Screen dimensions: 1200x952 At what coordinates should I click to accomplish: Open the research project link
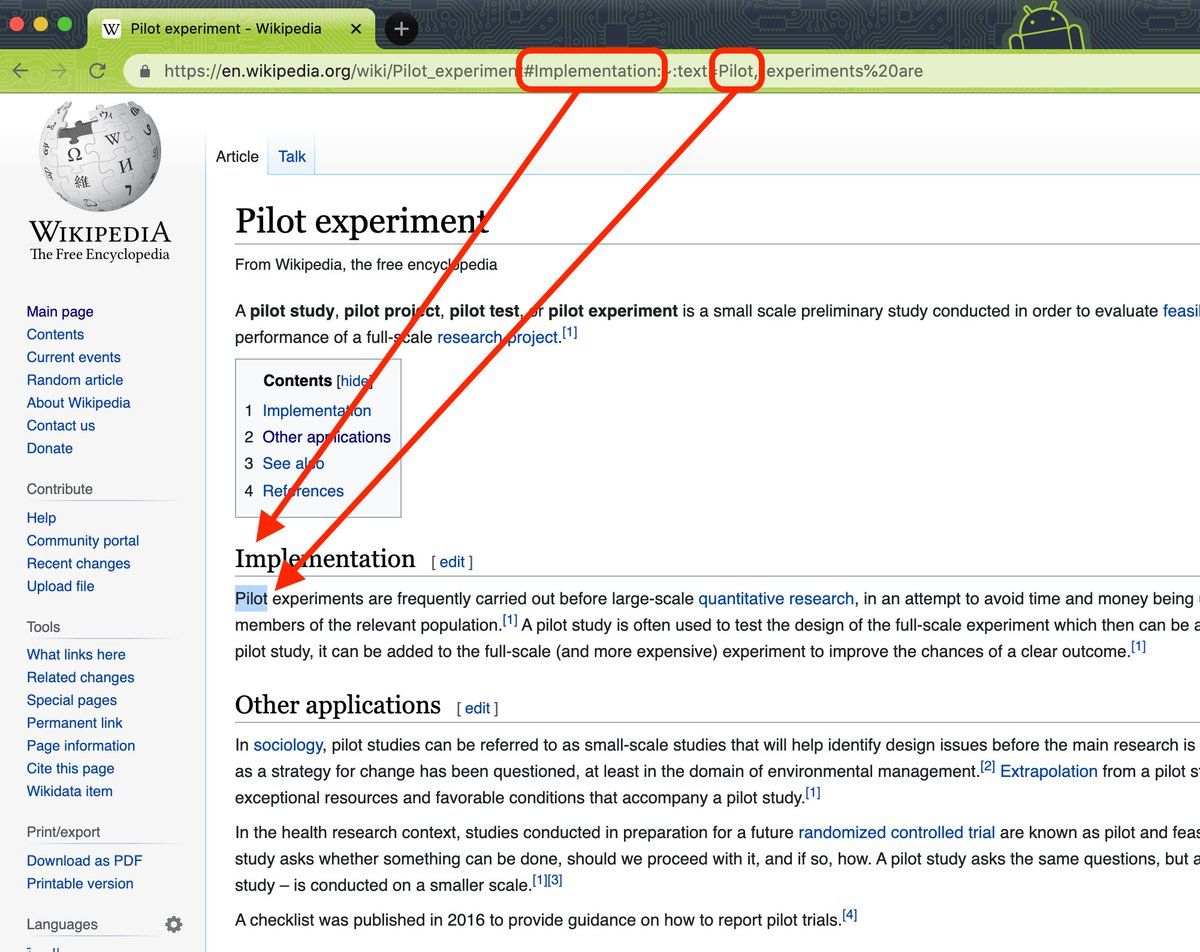tap(497, 337)
